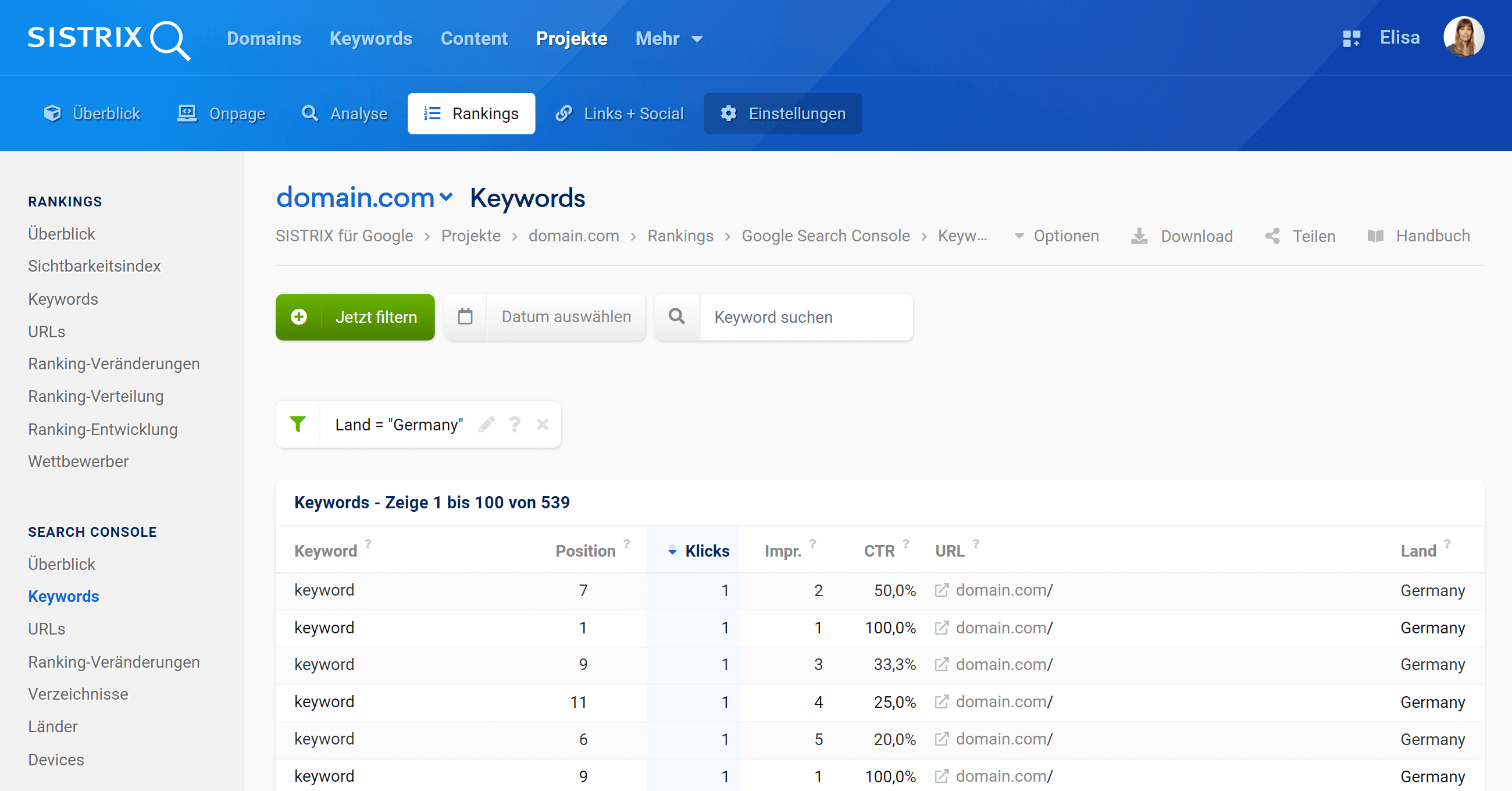1512x791 pixels.
Task: Open Länder under Search Console
Action: tap(53, 726)
